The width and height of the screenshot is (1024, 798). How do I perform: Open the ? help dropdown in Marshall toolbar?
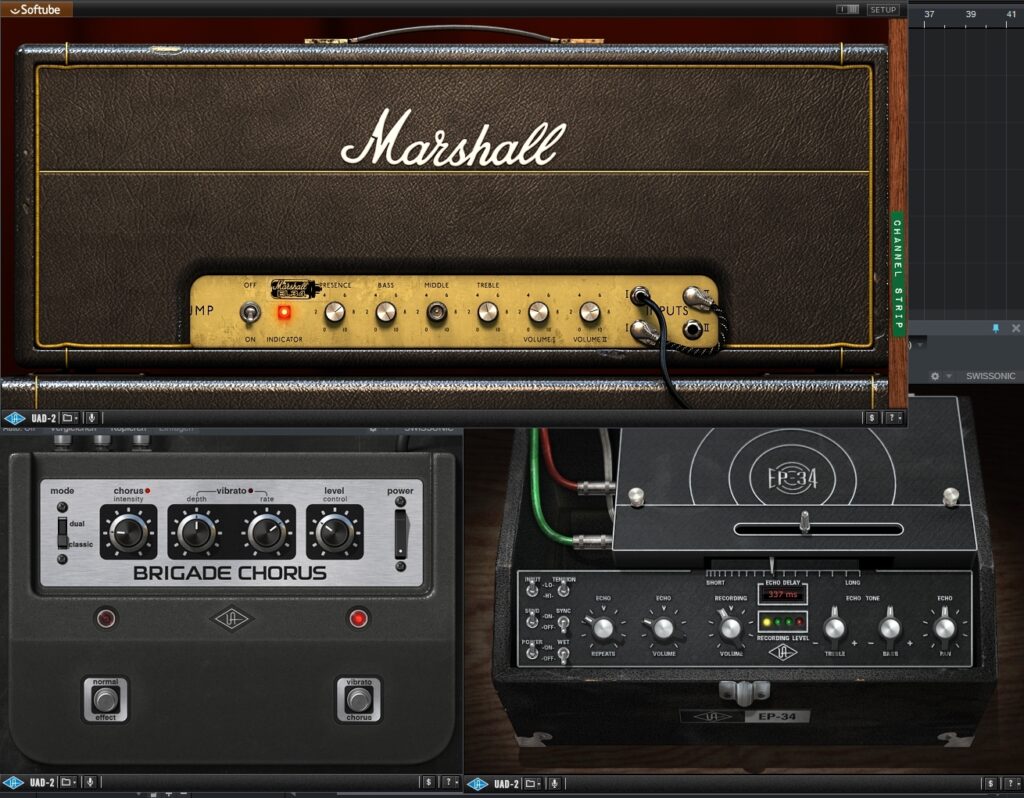tap(894, 418)
